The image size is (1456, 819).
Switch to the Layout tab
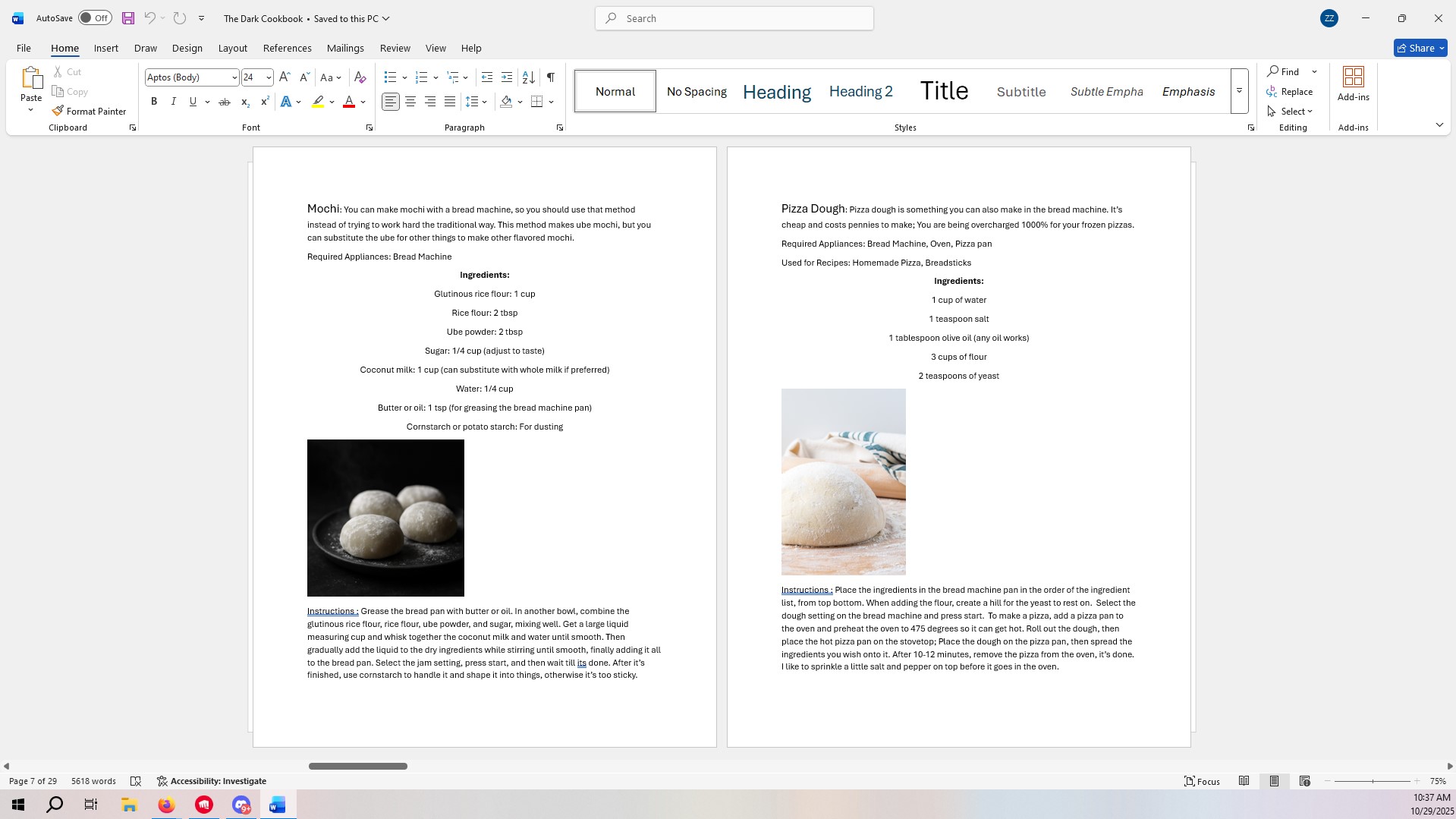[x=232, y=48]
